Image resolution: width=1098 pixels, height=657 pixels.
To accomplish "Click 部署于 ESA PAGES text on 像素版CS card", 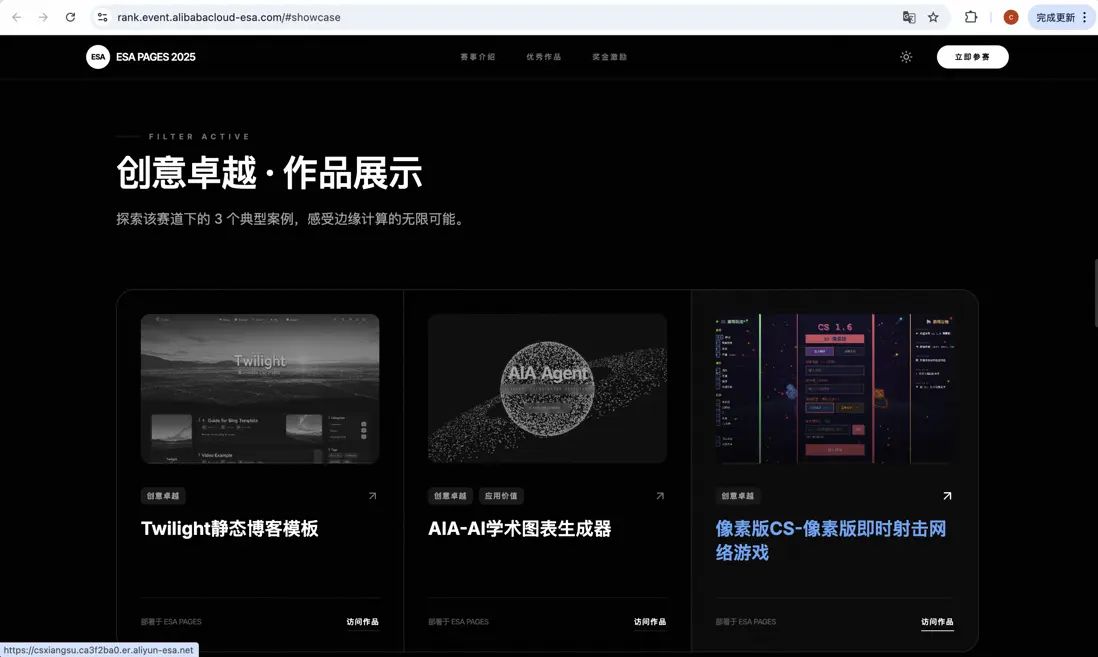I will coord(746,622).
